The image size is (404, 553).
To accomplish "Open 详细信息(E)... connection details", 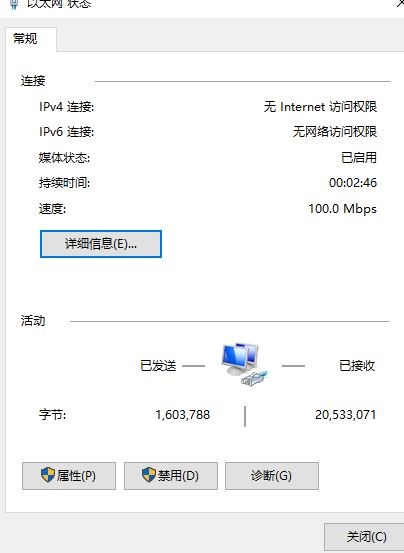I will pos(101,244).
